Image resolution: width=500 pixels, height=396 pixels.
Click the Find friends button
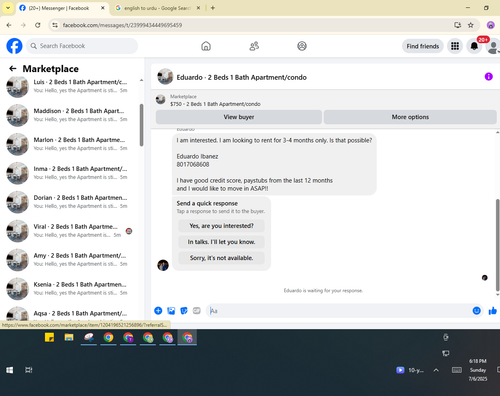pos(423,46)
